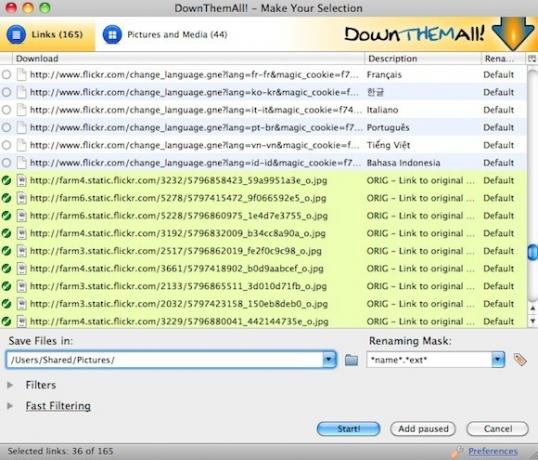Open the Preferences link
Viewport: 538px width, 460px height.
(x=493, y=451)
